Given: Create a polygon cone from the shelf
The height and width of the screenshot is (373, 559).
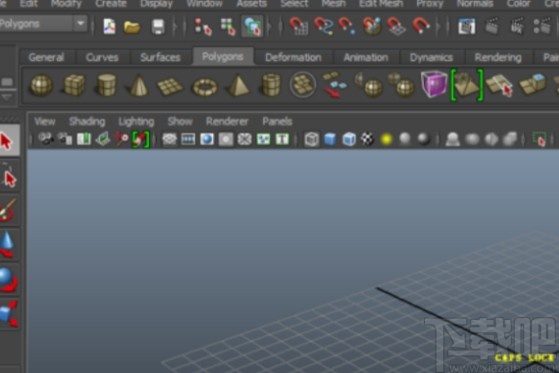Looking at the screenshot, I should pyautogui.click(x=138, y=86).
